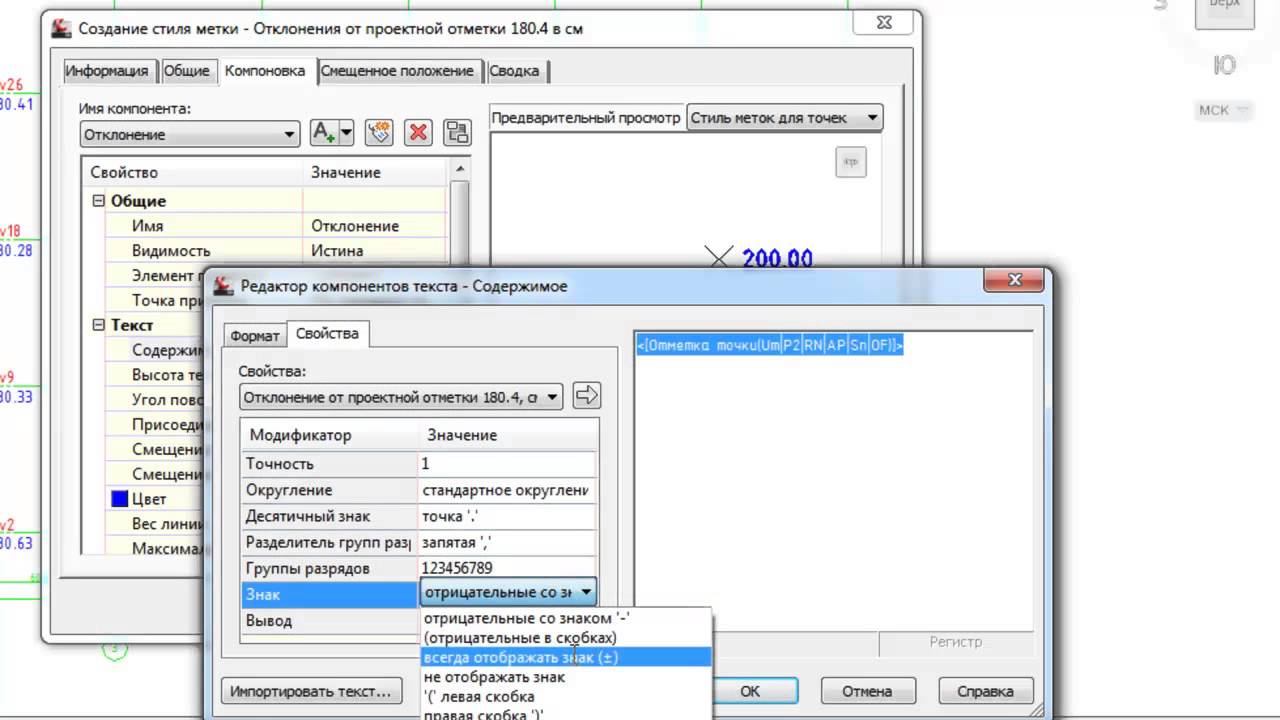
Task: Click the create text component A+ icon
Action: (323, 132)
